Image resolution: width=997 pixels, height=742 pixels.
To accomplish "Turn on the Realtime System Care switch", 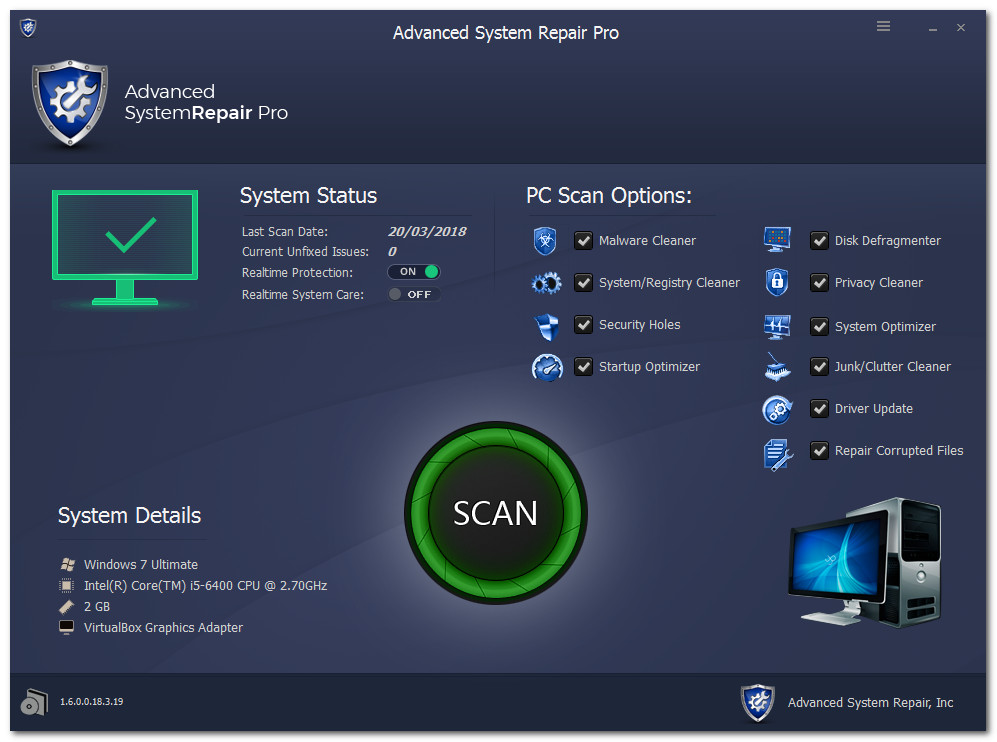I will click(414, 294).
